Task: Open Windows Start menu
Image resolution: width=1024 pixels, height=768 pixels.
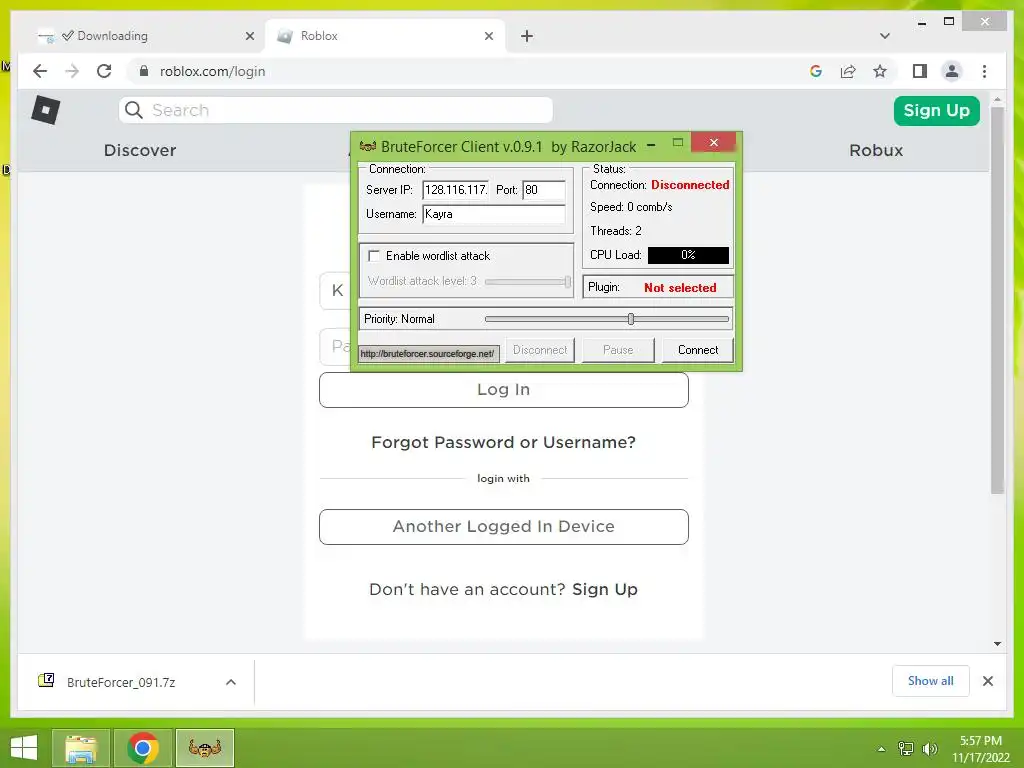Action: [x=24, y=748]
